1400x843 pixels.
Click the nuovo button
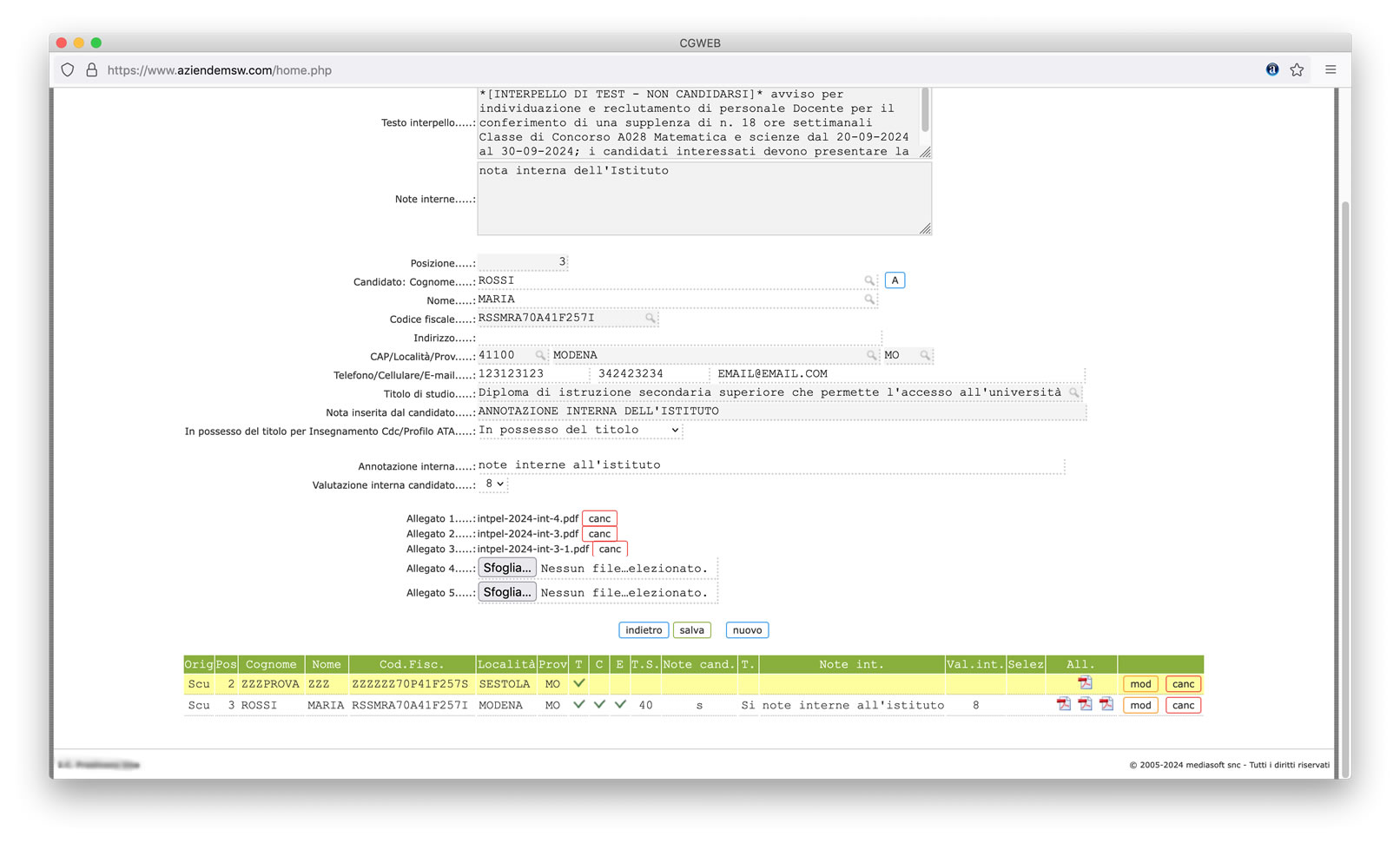(747, 630)
